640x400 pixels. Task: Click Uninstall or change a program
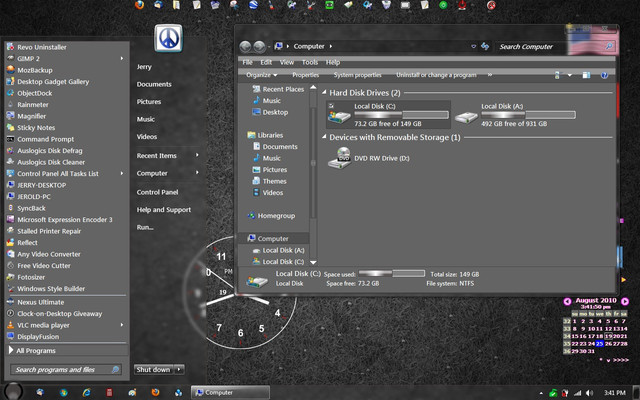pyautogui.click(x=436, y=75)
